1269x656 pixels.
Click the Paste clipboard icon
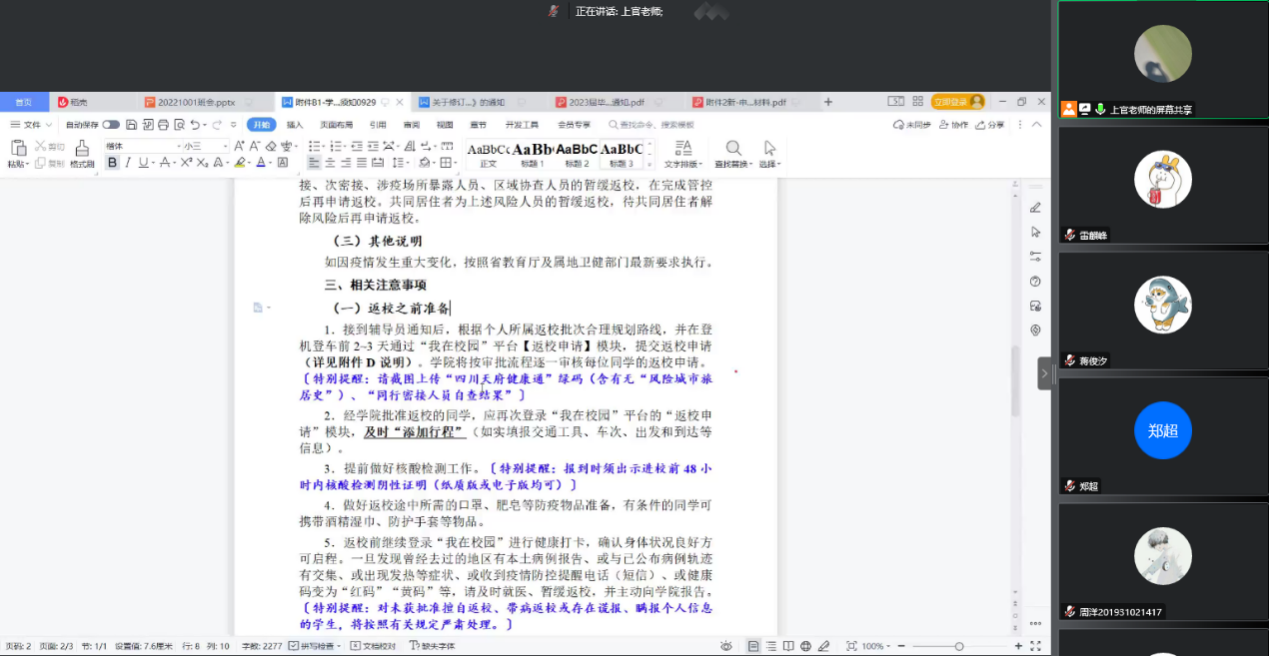click(17, 148)
